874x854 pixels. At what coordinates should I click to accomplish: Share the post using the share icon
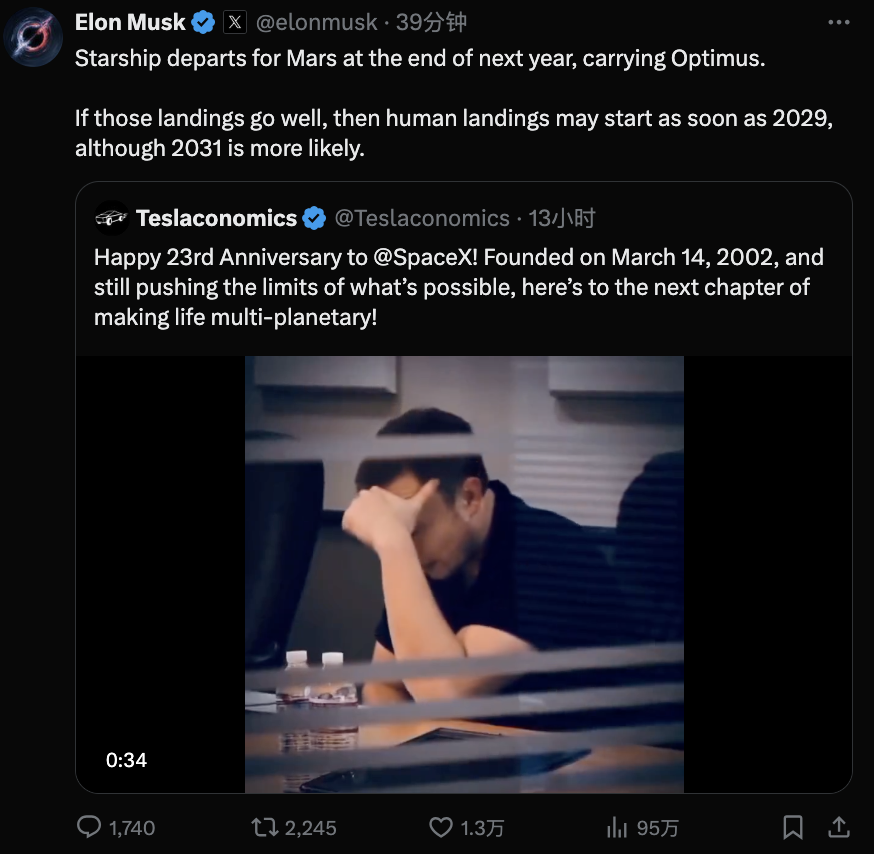point(837,827)
